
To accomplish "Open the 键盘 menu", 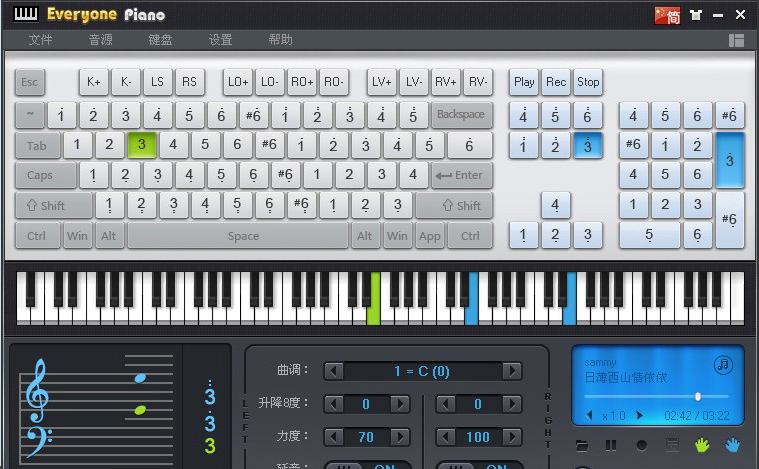I will [x=160, y=40].
